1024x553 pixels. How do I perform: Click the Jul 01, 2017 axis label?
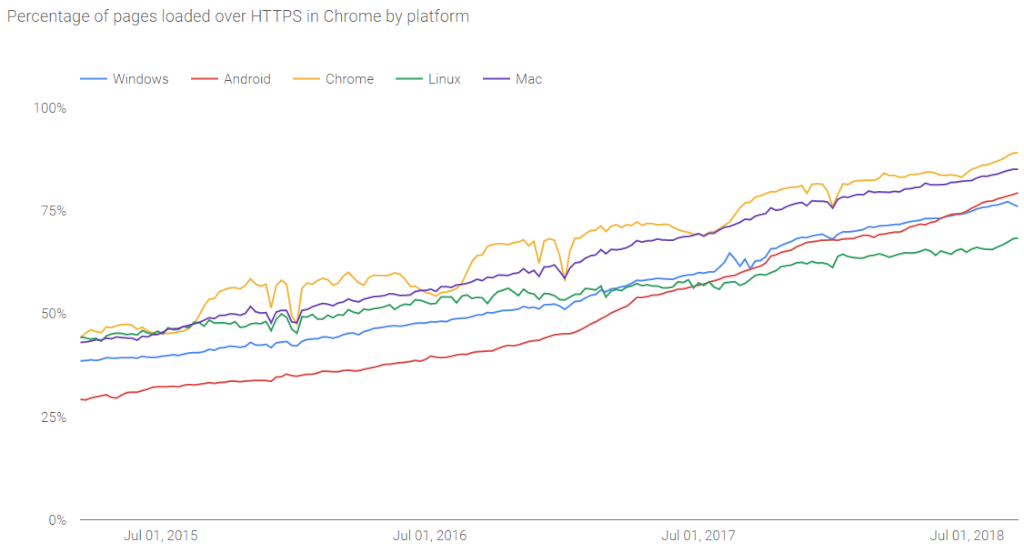coord(698,536)
